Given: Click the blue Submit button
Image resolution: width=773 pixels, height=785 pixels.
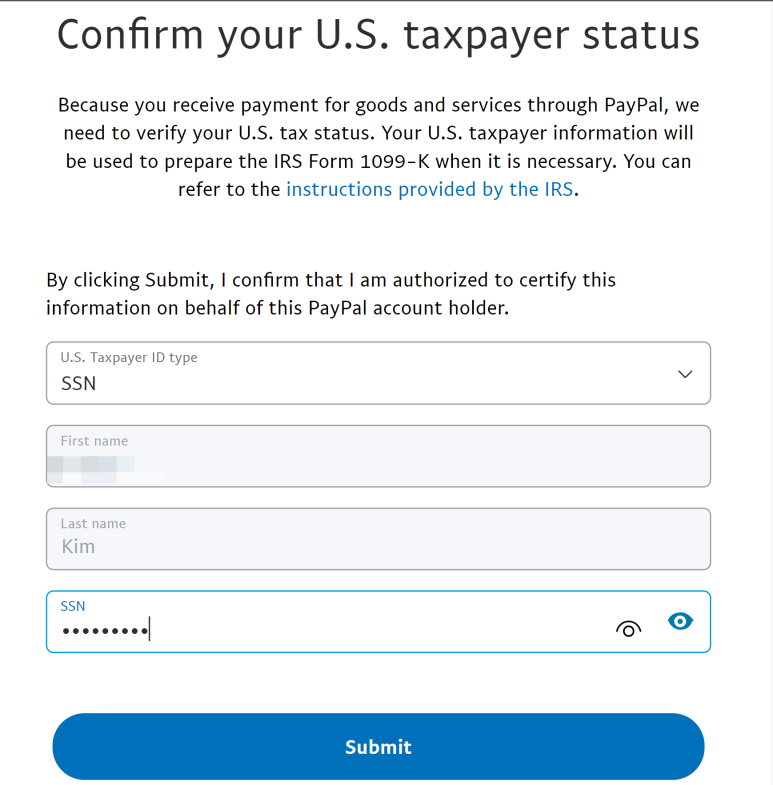Looking at the screenshot, I should point(378,746).
